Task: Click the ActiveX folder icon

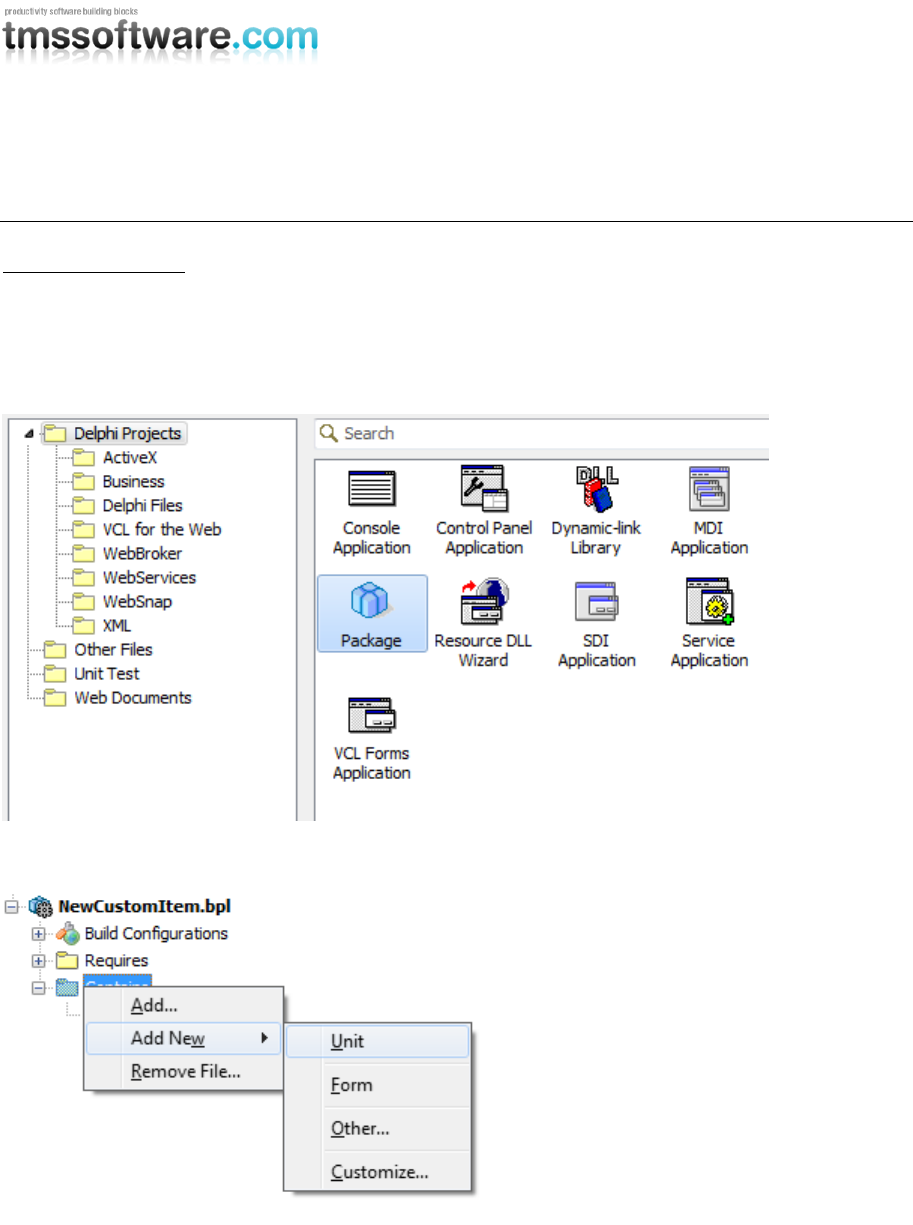Action: point(85,458)
